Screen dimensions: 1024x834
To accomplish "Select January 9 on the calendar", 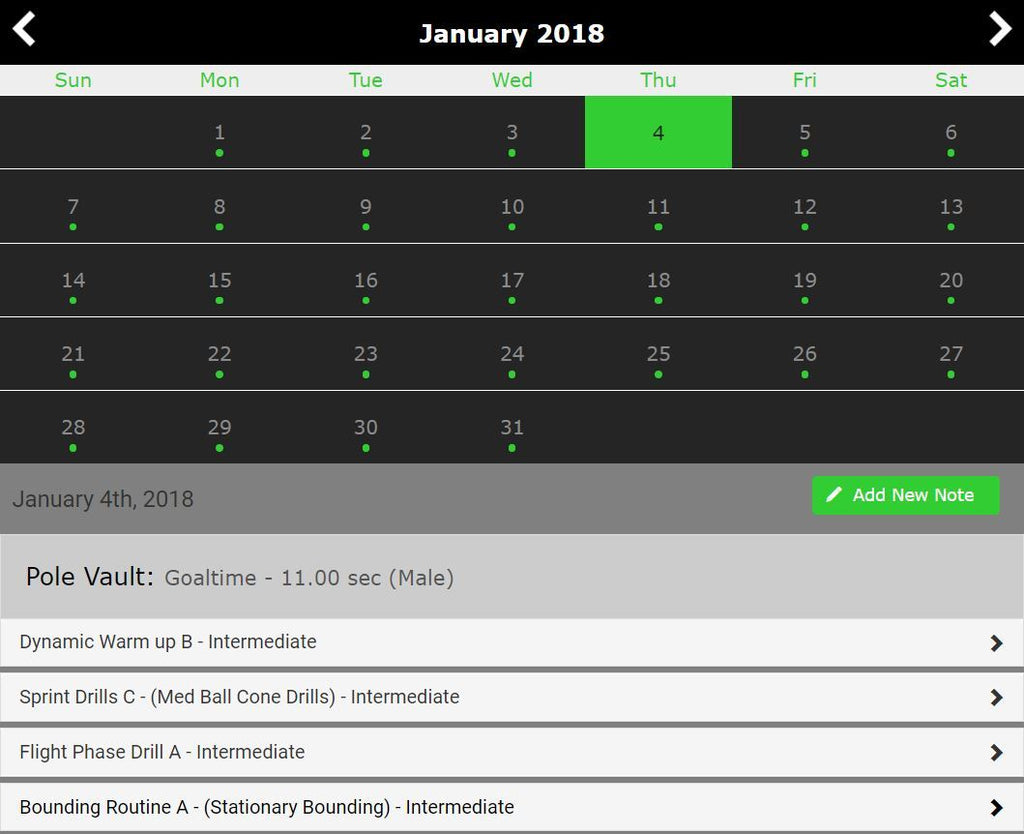I will pyautogui.click(x=366, y=206).
